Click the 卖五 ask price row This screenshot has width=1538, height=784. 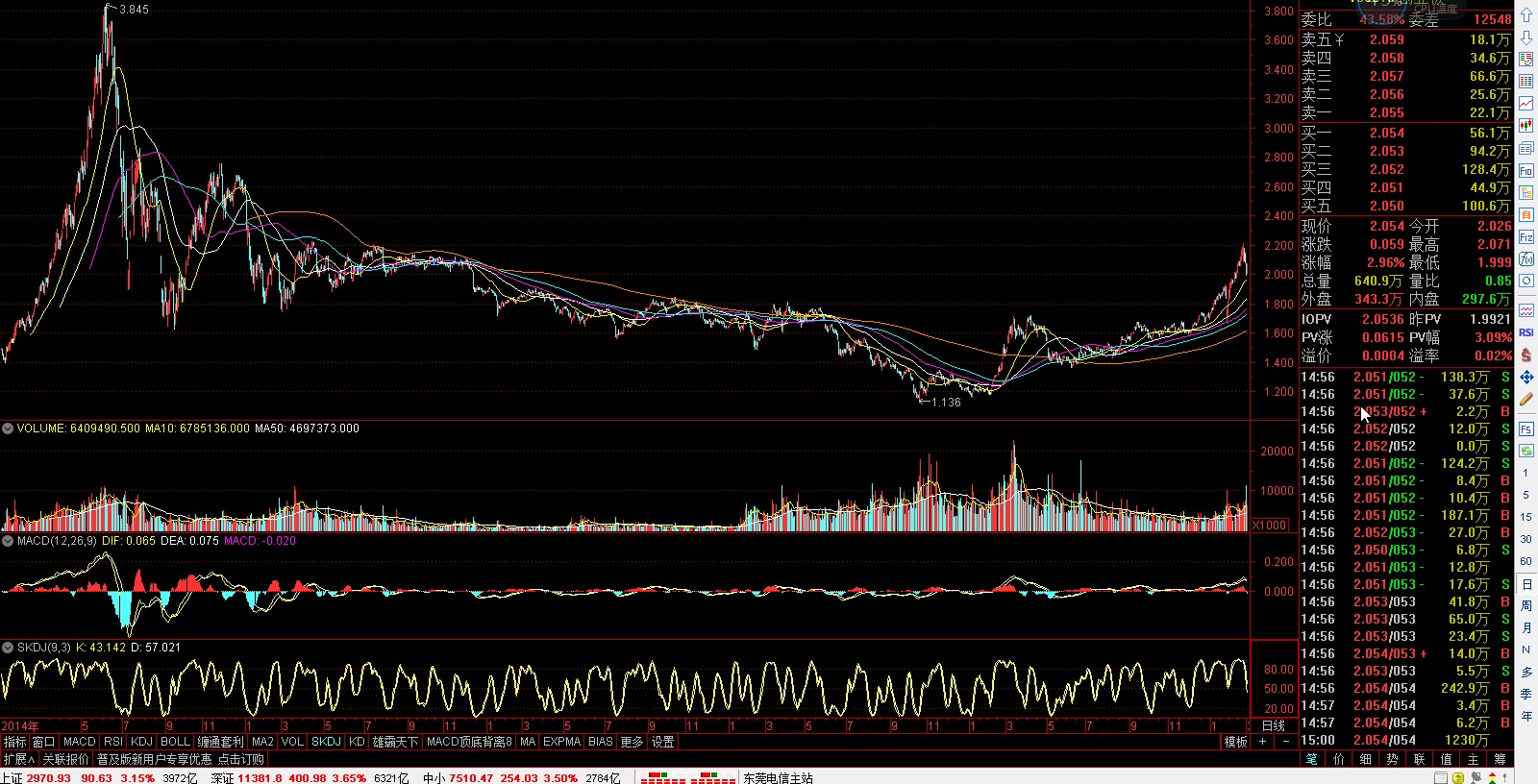(x=1405, y=39)
